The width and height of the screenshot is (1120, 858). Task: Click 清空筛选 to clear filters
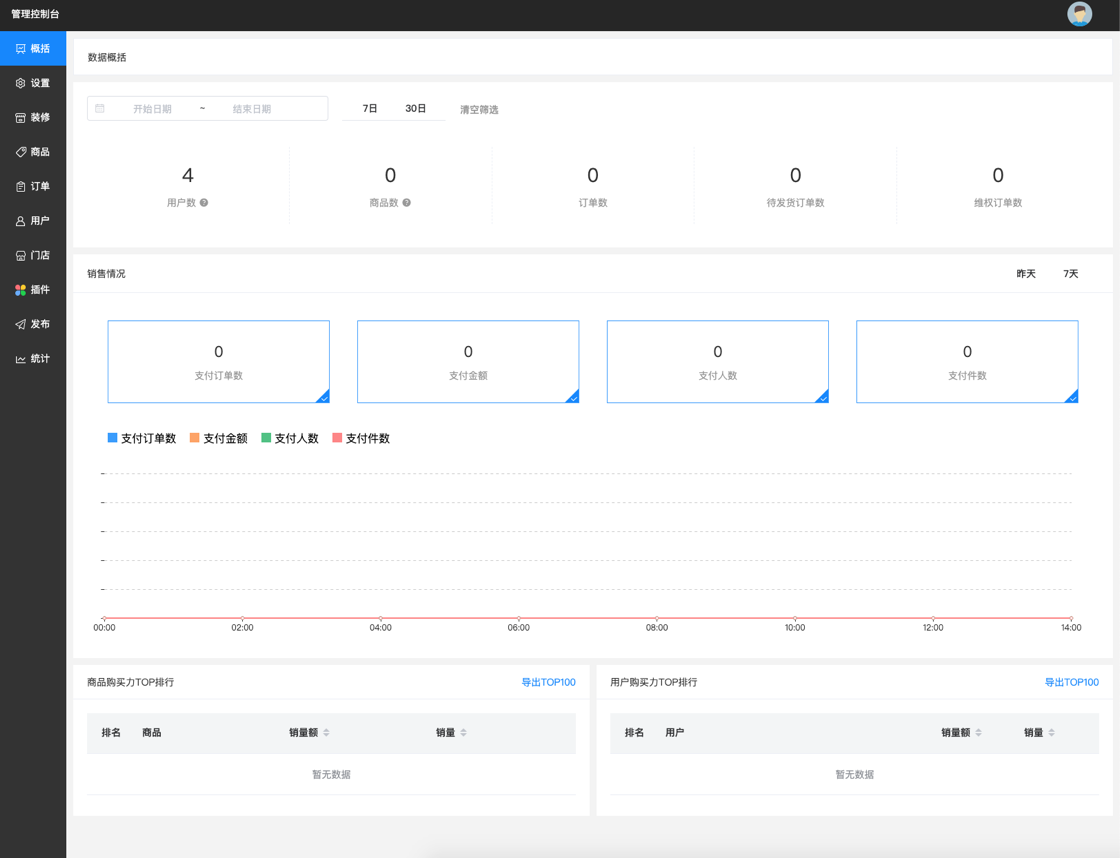(x=479, y=110)
